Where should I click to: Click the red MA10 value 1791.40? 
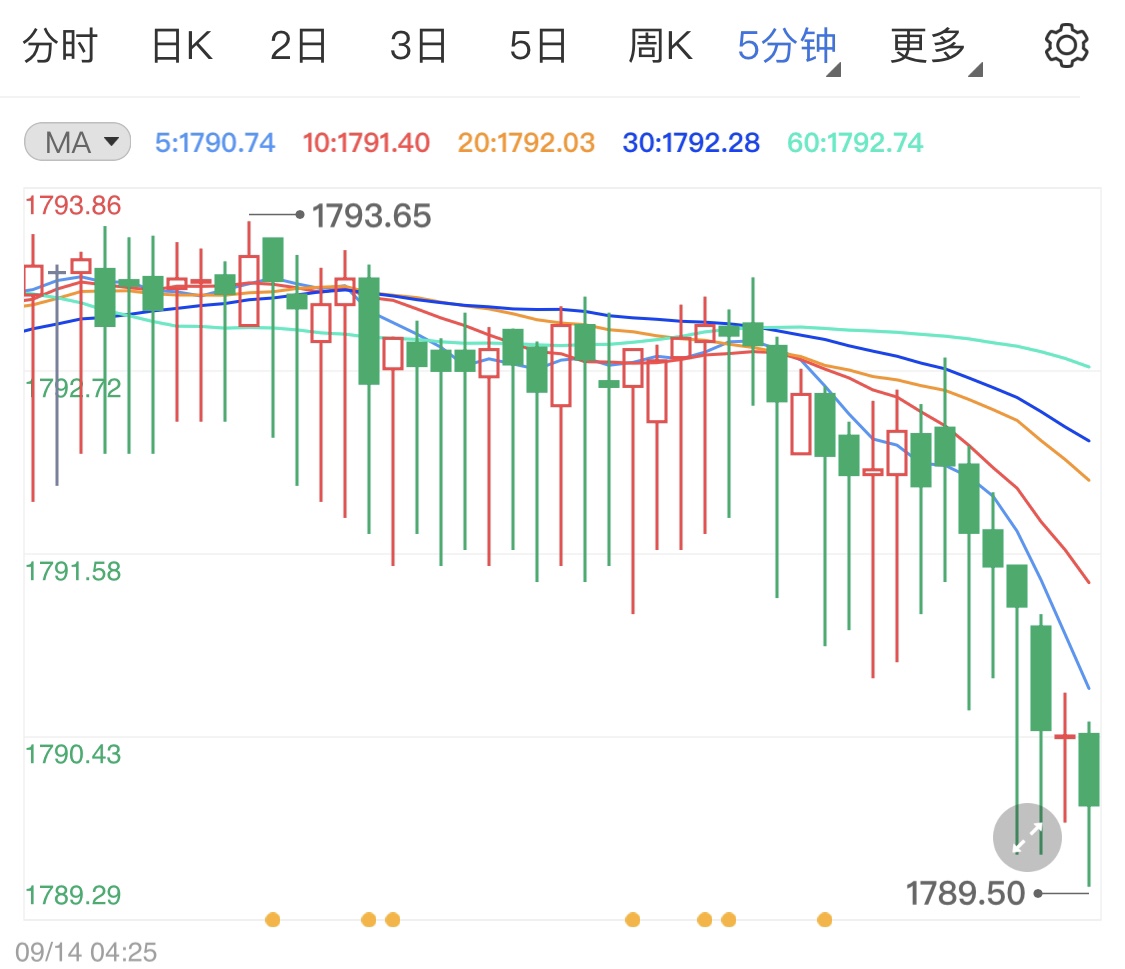pyautogui.click(x=366, y=142)
